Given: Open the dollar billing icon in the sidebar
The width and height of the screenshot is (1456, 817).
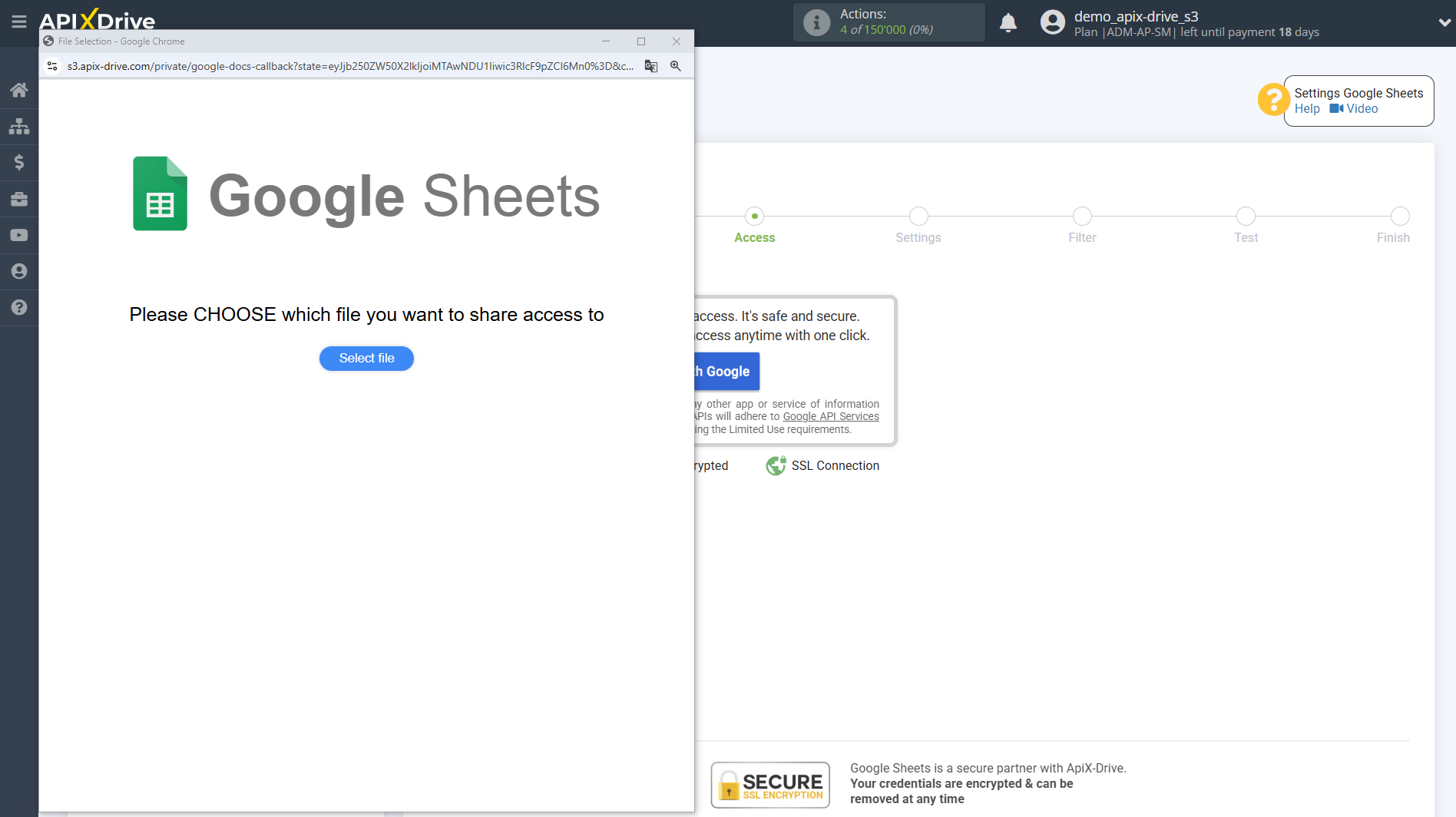Looking at the screenshot, I should coord(19,162).
